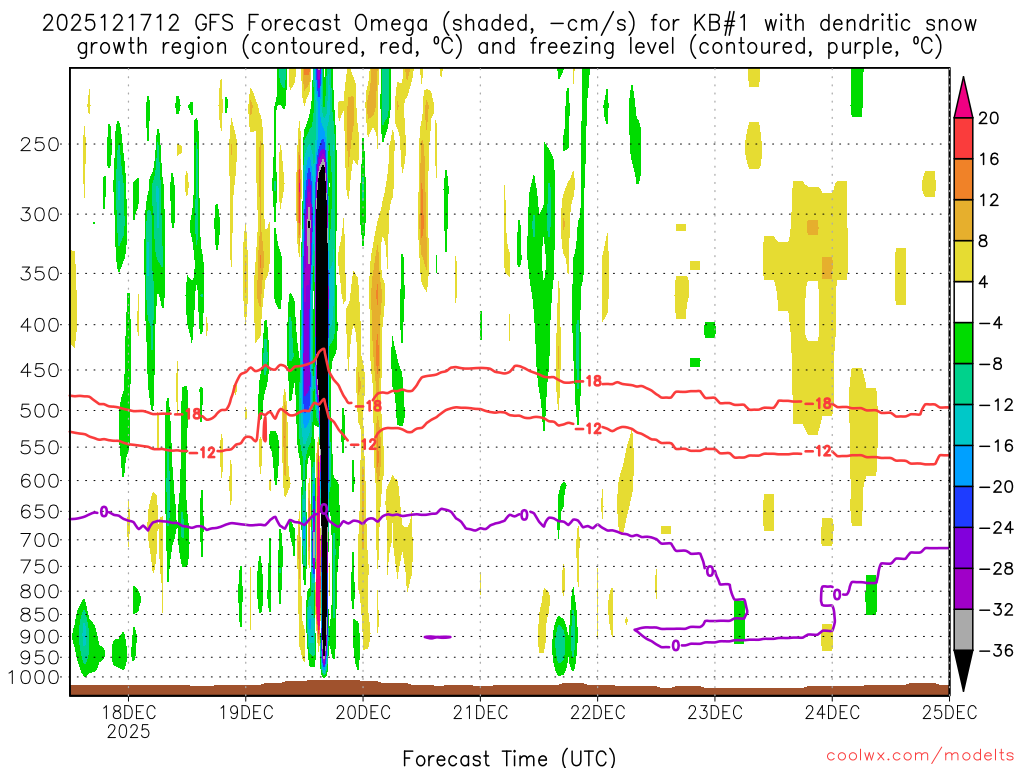Click the 300 pressure level label
Viewport: 1024px width, 768px height.
click(x=40, y=214)
